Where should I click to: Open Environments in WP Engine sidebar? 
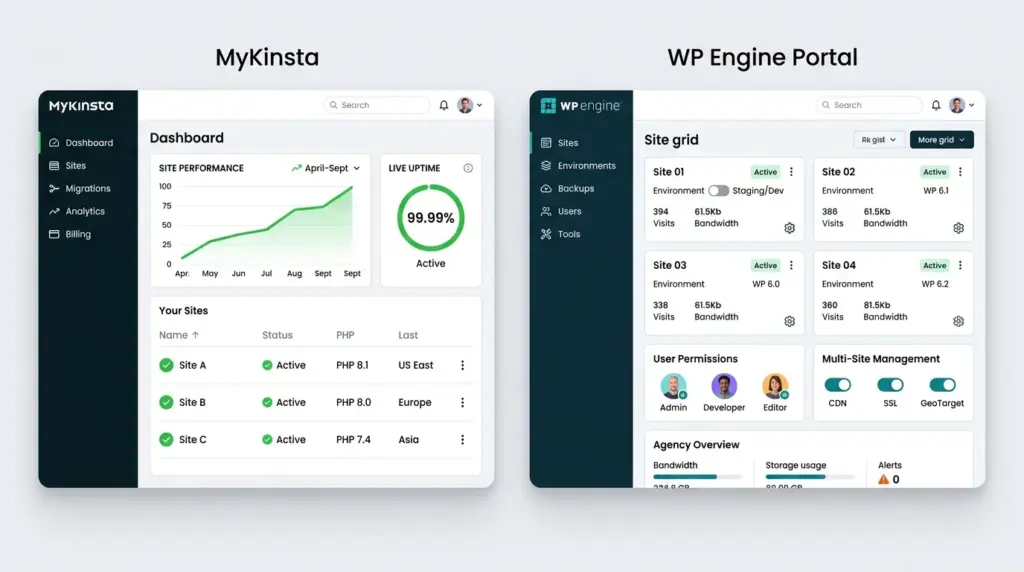(581, 165)
